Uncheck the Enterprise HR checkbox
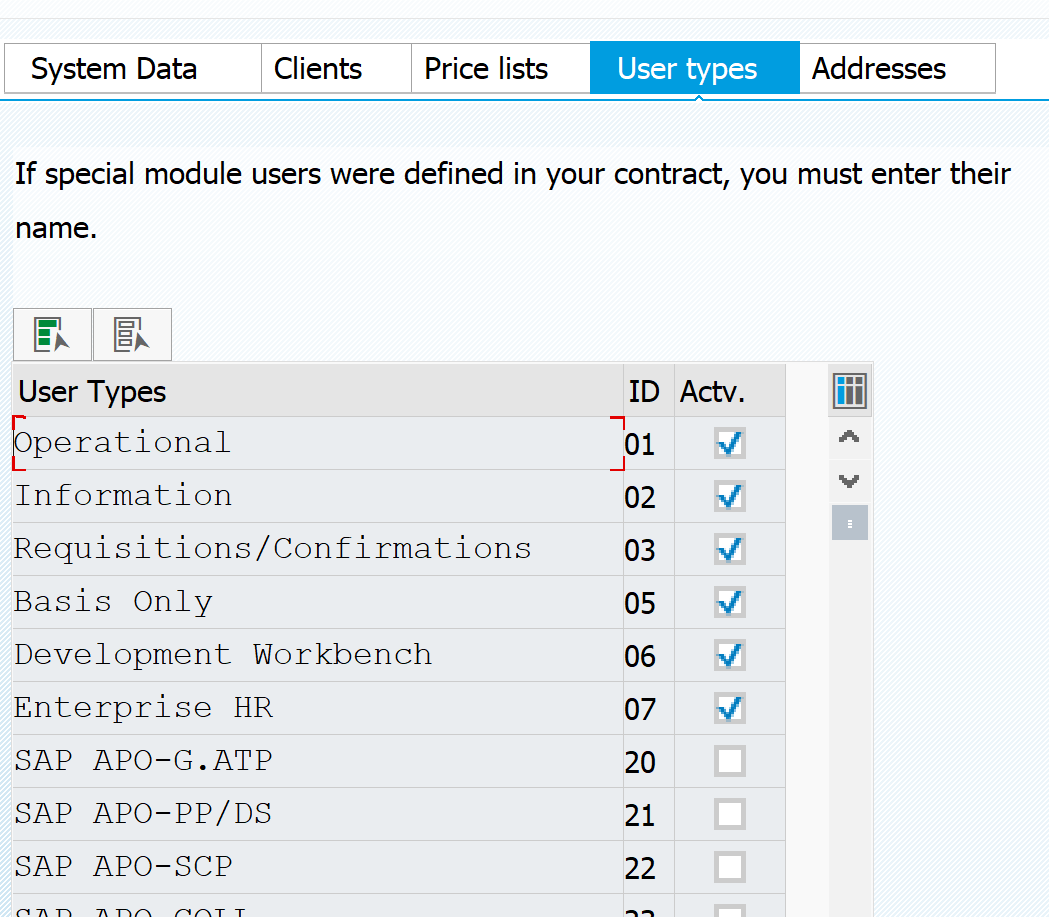This screenshot has height=917, width=1049. (729, 708)
